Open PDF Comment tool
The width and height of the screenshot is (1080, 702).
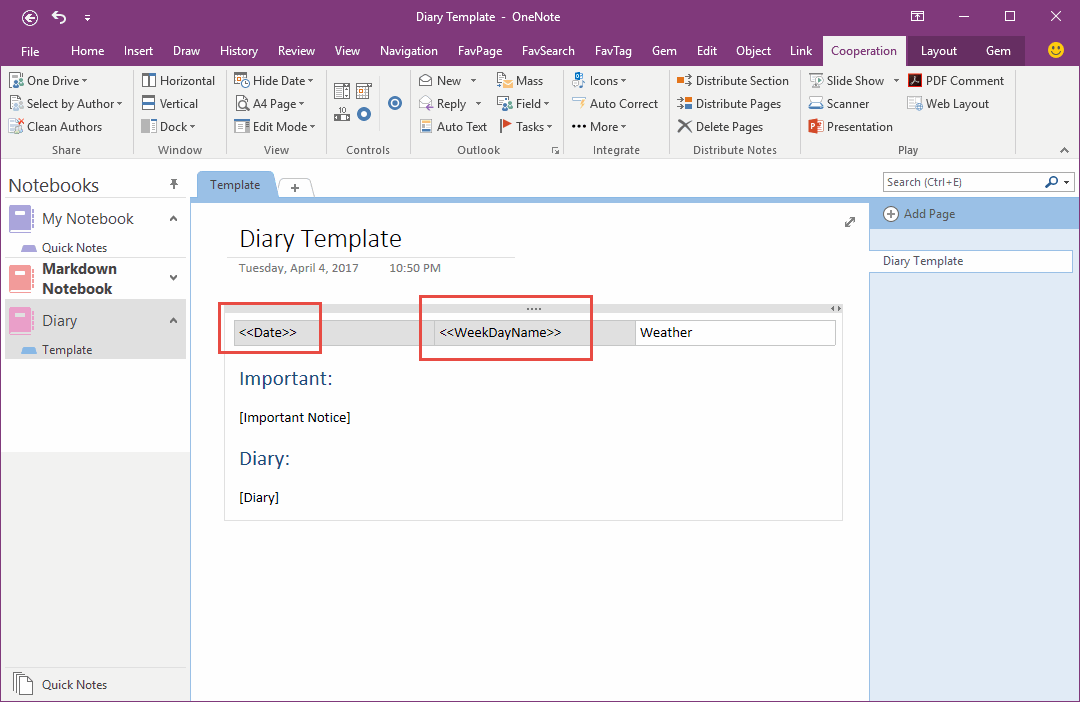pos(956,80)
